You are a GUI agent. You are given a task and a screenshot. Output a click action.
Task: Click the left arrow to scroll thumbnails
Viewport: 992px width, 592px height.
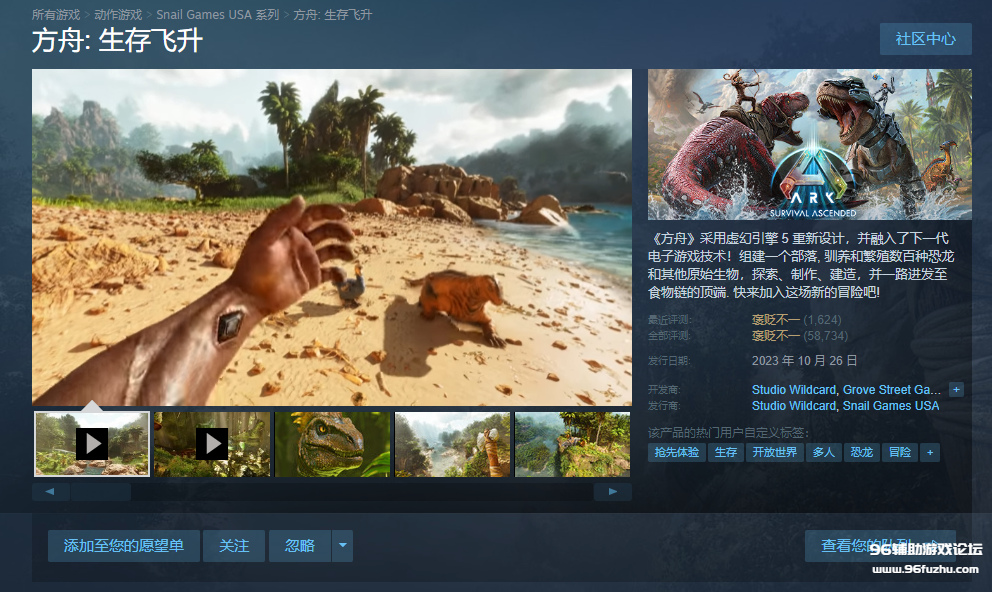(x=50, y=491)
